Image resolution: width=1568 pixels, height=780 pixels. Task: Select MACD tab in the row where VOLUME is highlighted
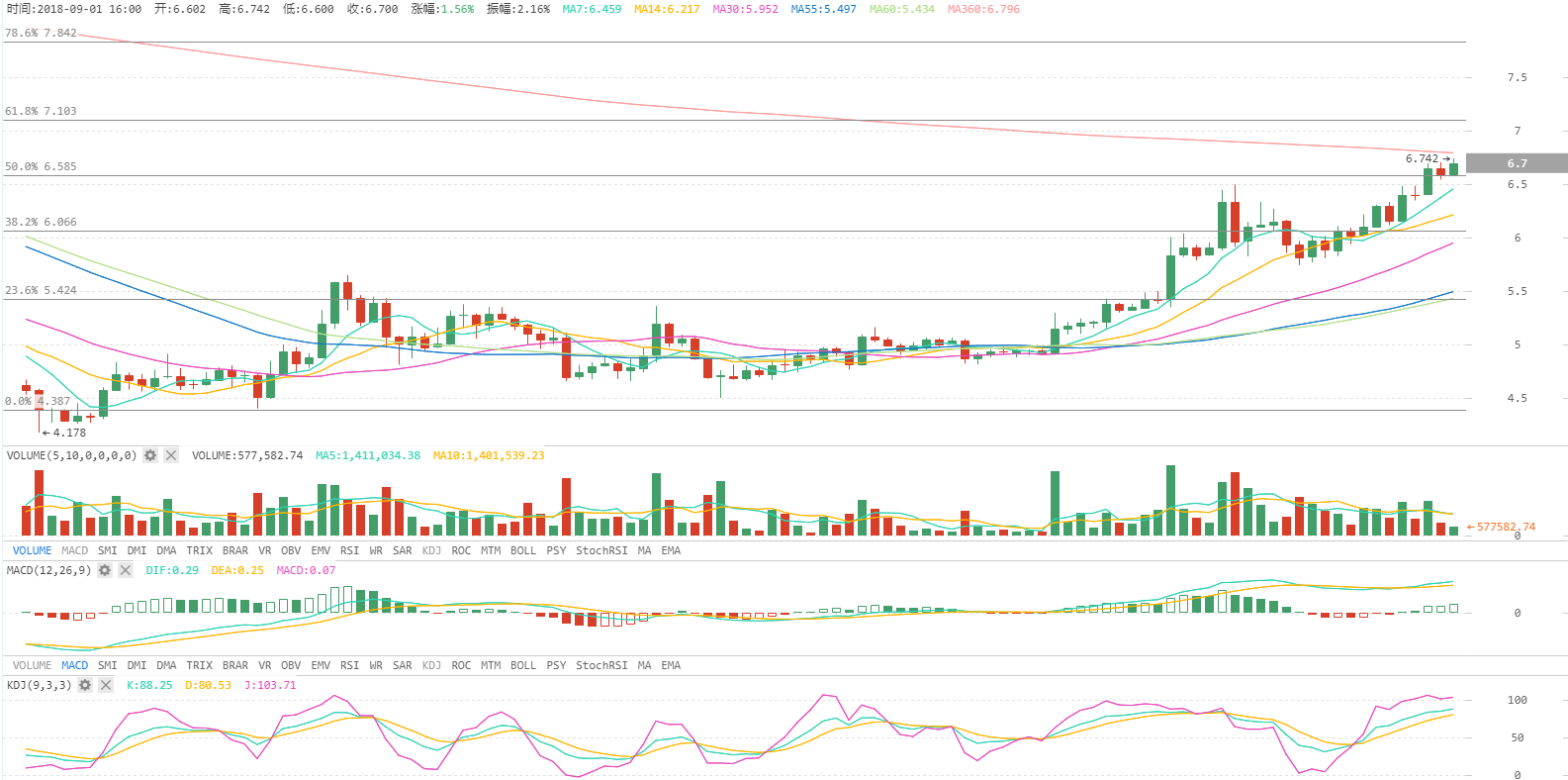tap(74, 550)
